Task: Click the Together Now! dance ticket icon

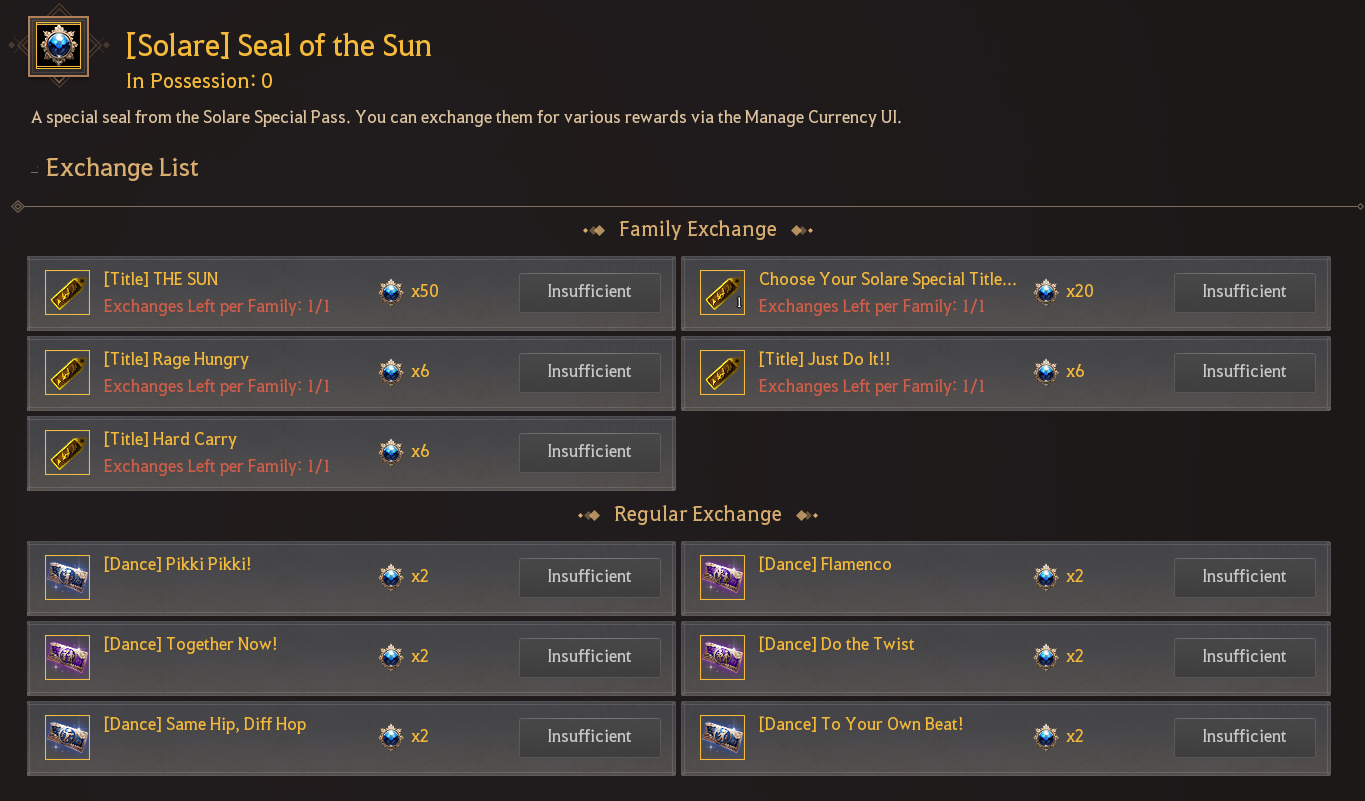Action: pyautogui.click(x=67, y=657)
